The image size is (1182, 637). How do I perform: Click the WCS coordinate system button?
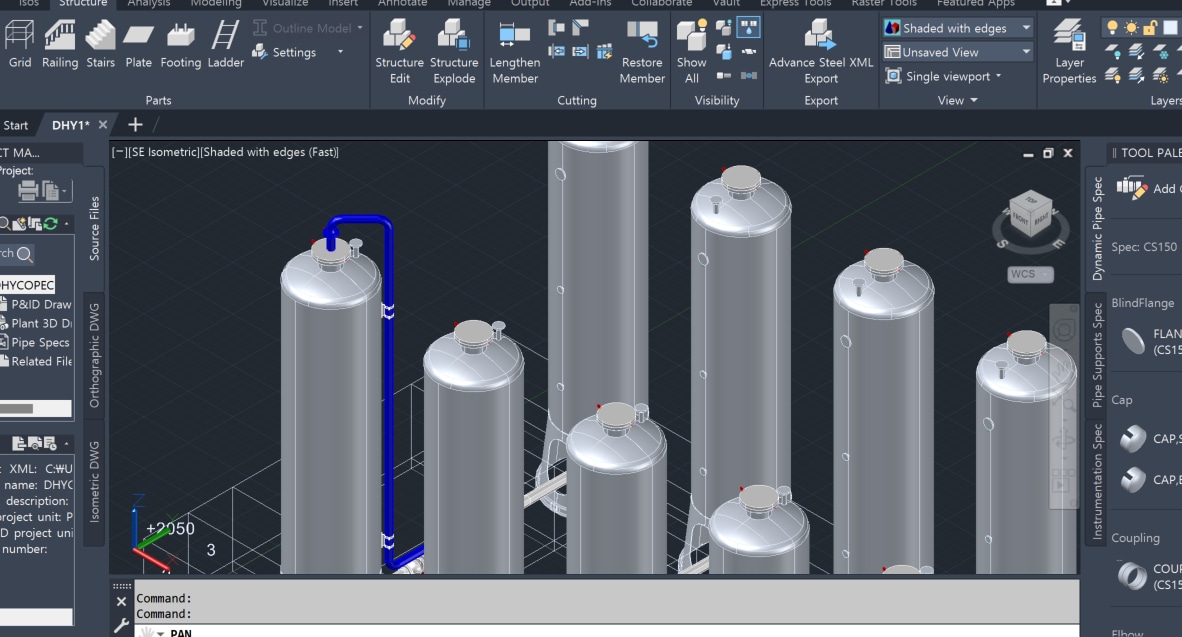coord(1030,274)
